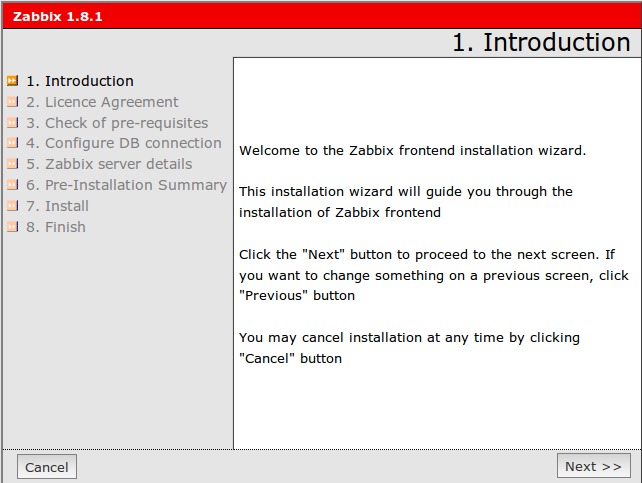642x483 pixels.
Task: Select the '8. Finish' step label
Action: pyautogui.click(x=56, y=227)
